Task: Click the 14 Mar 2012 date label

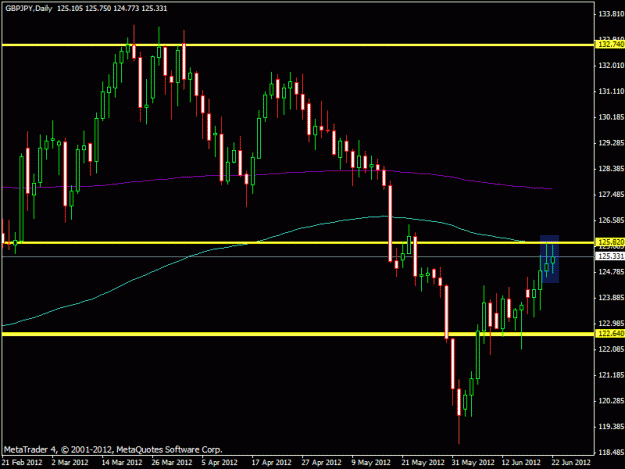Action: click(122, 463)
